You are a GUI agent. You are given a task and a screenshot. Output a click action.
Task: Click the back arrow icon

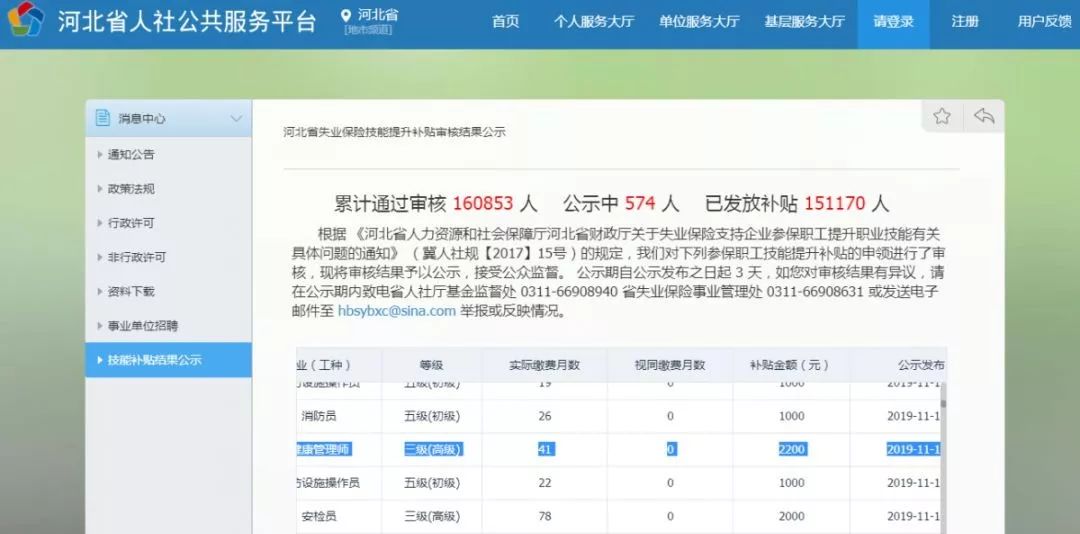click(984, 116)
